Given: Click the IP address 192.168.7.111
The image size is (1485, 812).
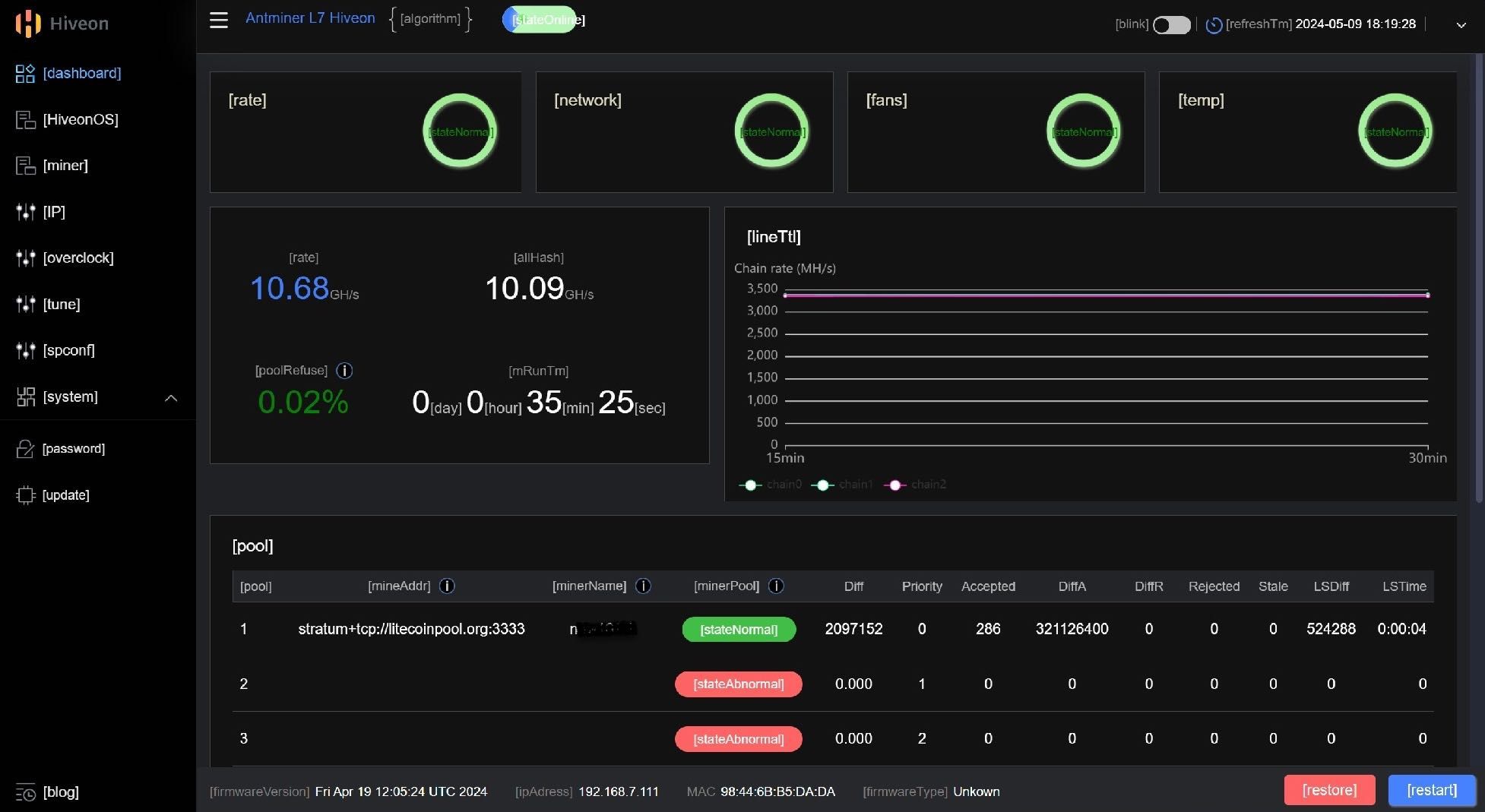Looking at the screenshot, I should pos(619,791).
